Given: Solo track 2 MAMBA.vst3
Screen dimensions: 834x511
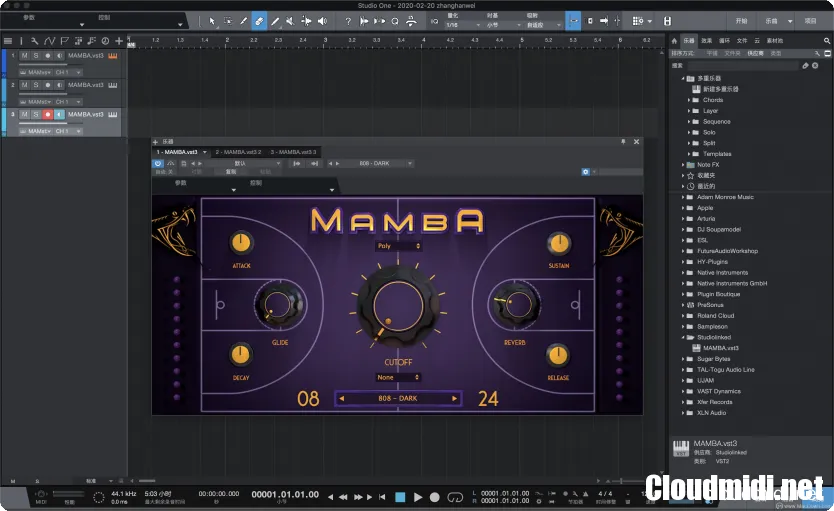Looking at the screenshot, I should click(36, 85).
